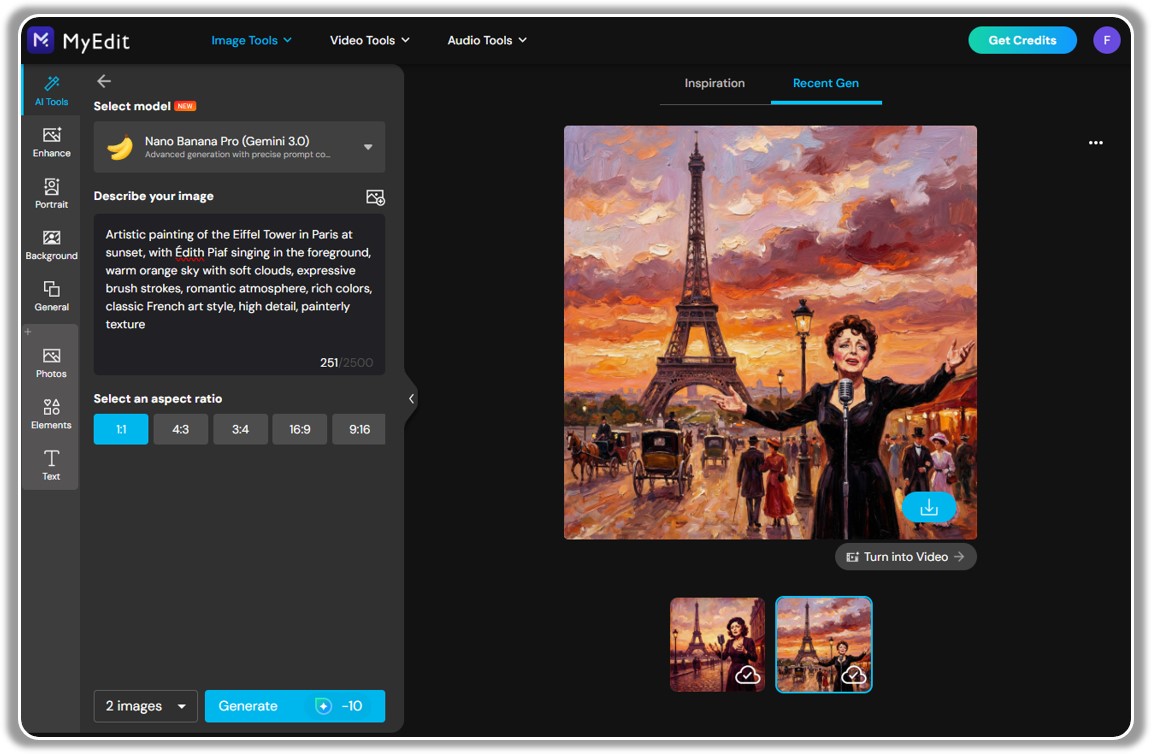Open the Select model dropdown
This screenshot has height=754, width=1152.
click(x=239, y=146)
